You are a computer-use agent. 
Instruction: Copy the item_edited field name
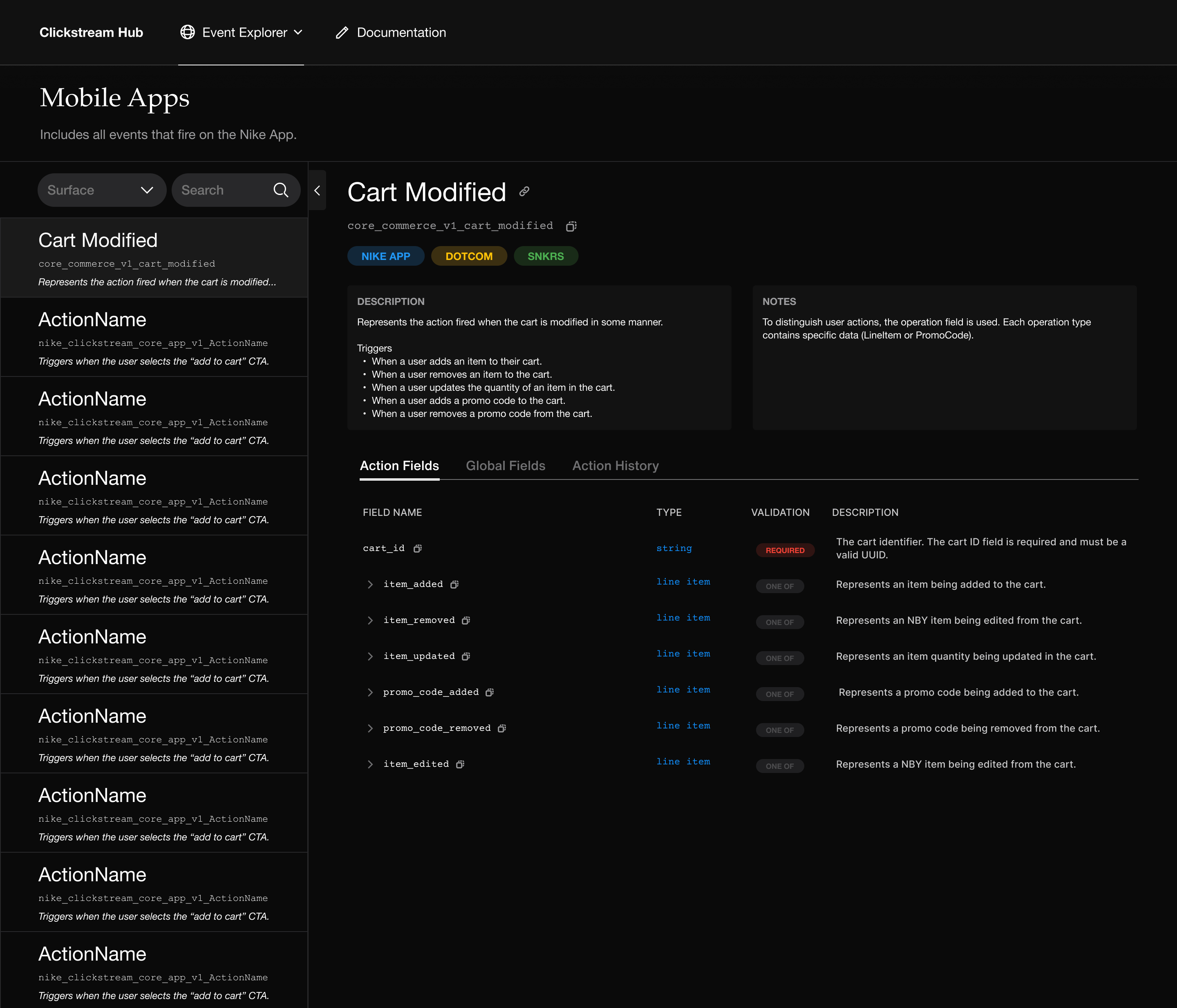460,764
